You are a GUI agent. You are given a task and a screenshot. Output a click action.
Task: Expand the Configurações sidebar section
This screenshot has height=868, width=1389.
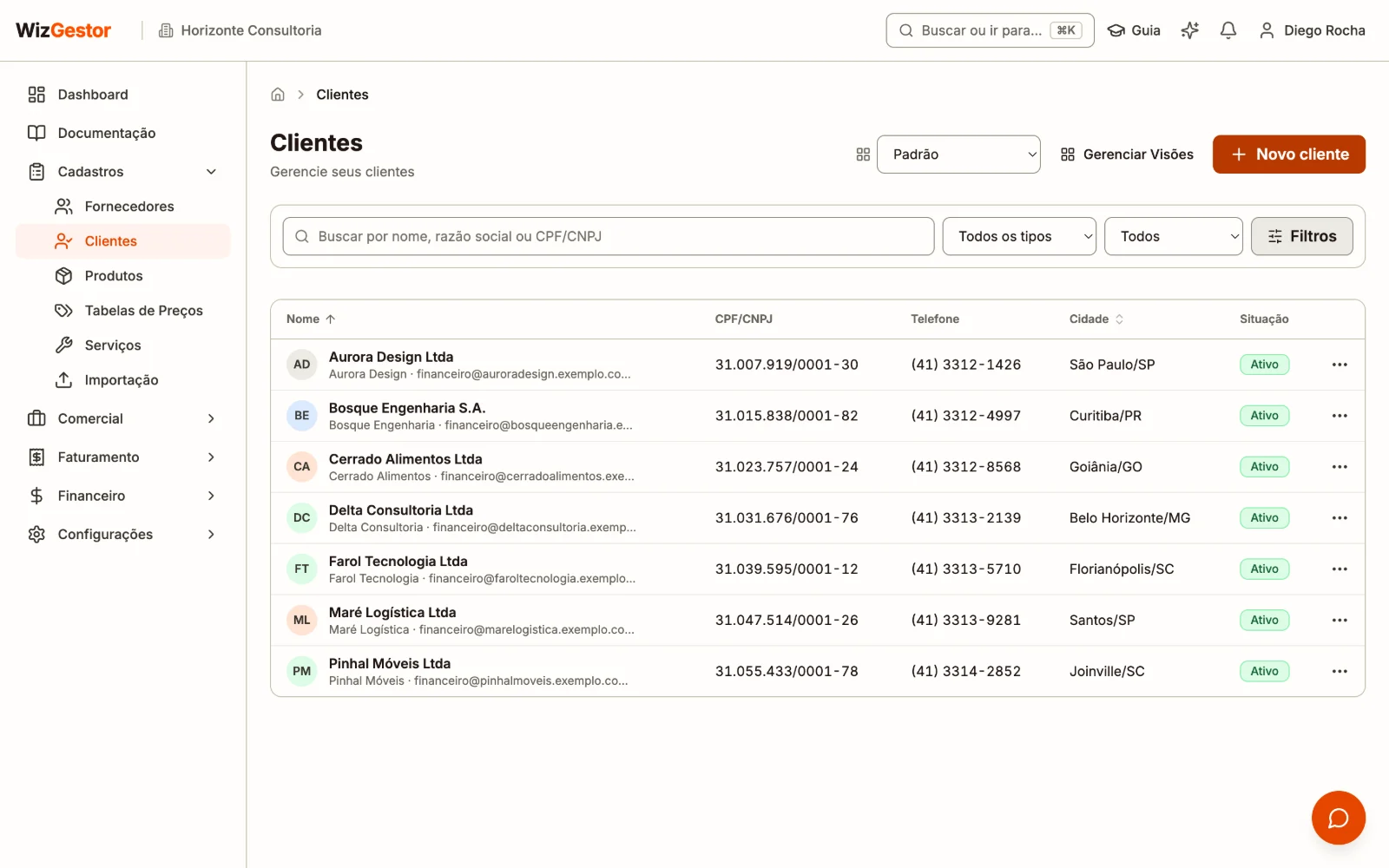pos(122,535)
